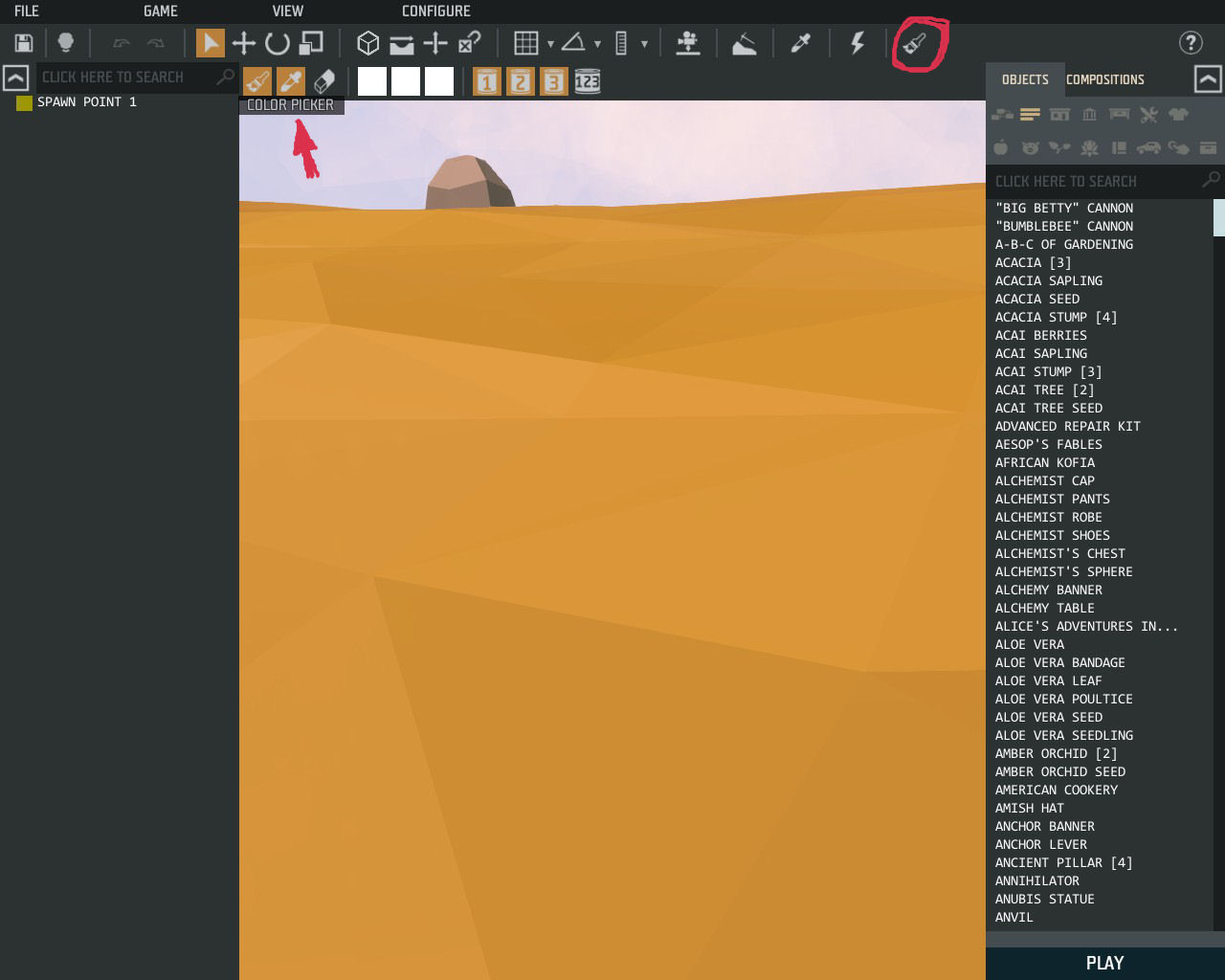The width and height of the screenshot is (1225, 980).
Task: Switch to the Objects tab
Action: point(1025,79)
